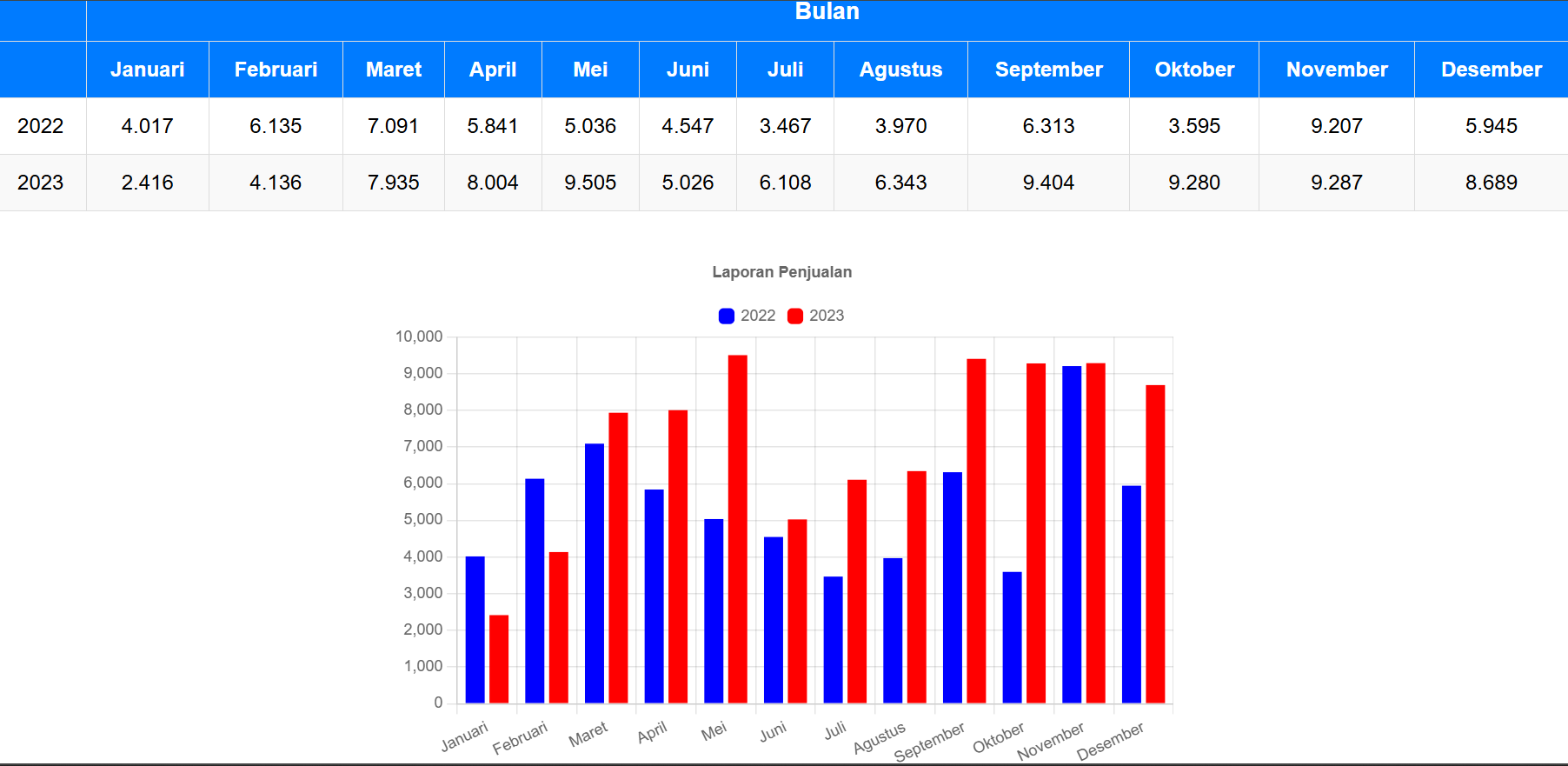Click the Desember column header
Screen dimensions: 1568x766
(1491, 70)
